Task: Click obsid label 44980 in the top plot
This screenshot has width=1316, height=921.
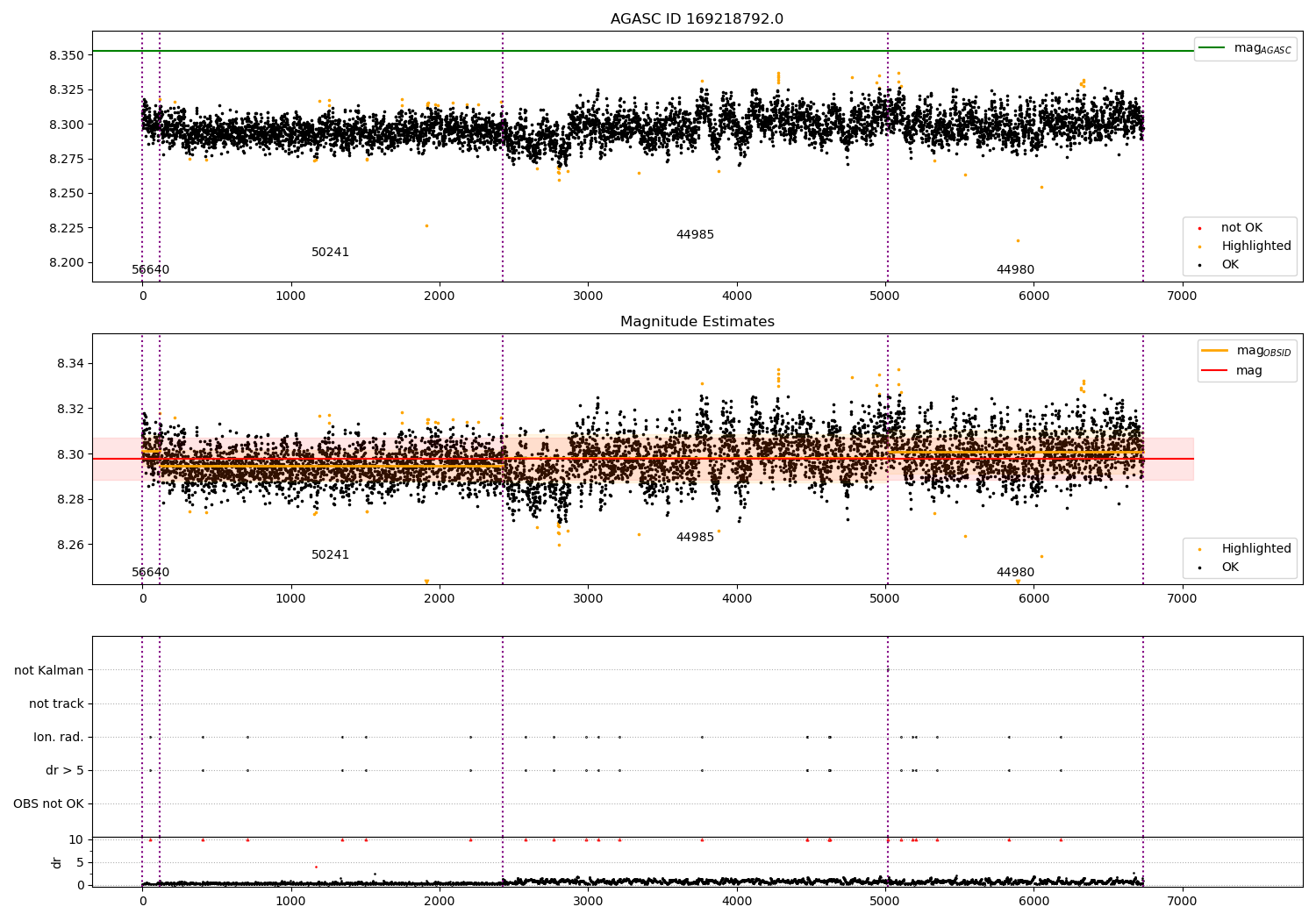Action: pos(1015,270)
